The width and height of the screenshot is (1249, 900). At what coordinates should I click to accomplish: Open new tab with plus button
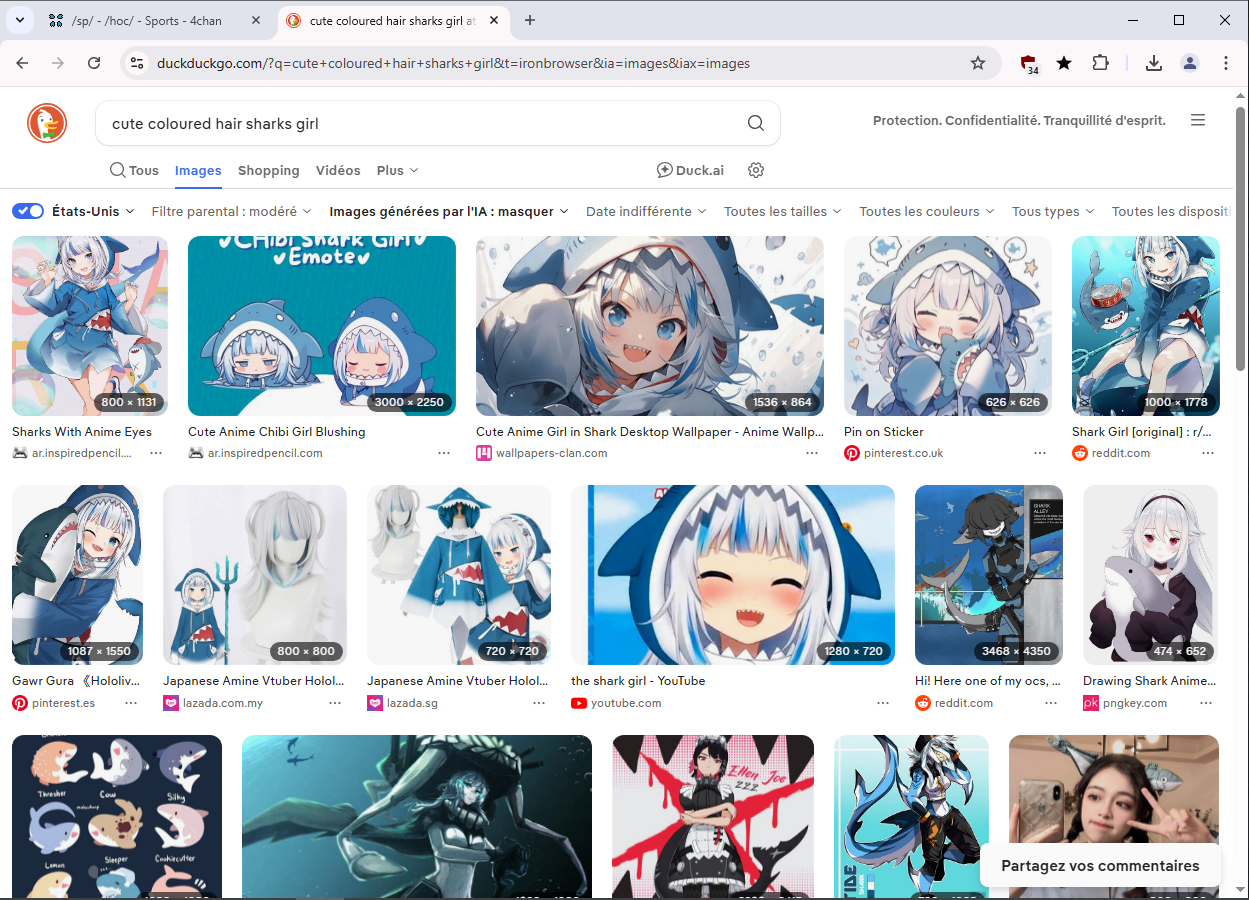click(530, 20)
